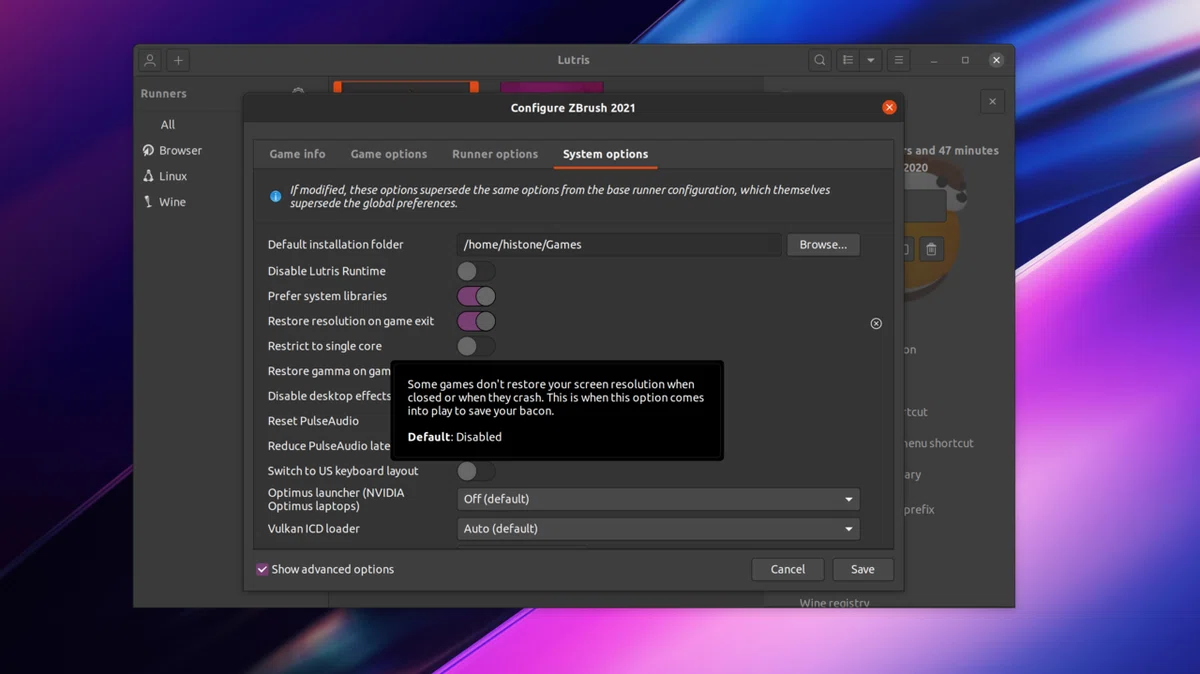Switch to the Runner options tab
Viewport: 1200px width, 674px height.
coord(495,154)
